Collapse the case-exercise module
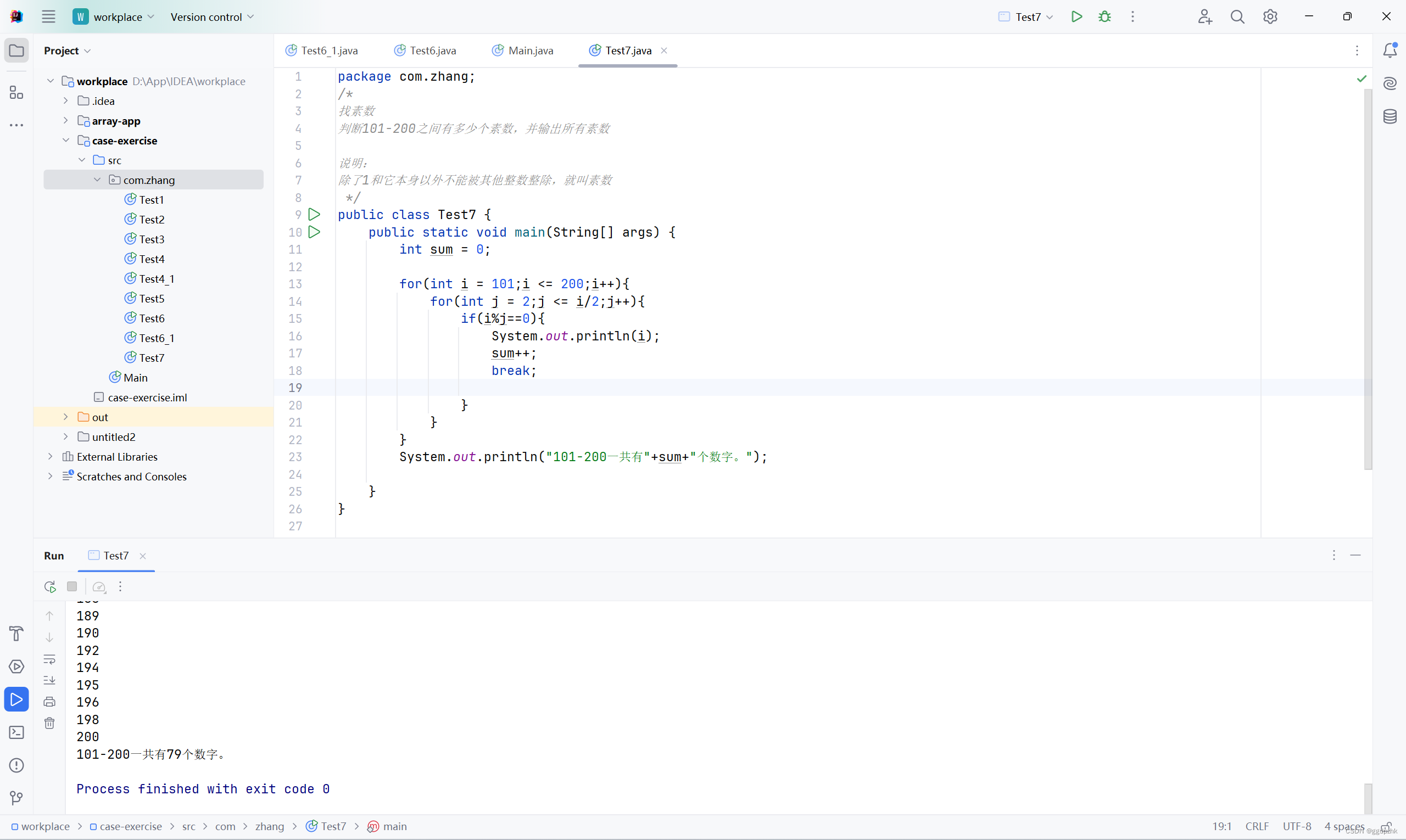The width and height of the screenshot is (1406, 840). [x=66, y=141]
